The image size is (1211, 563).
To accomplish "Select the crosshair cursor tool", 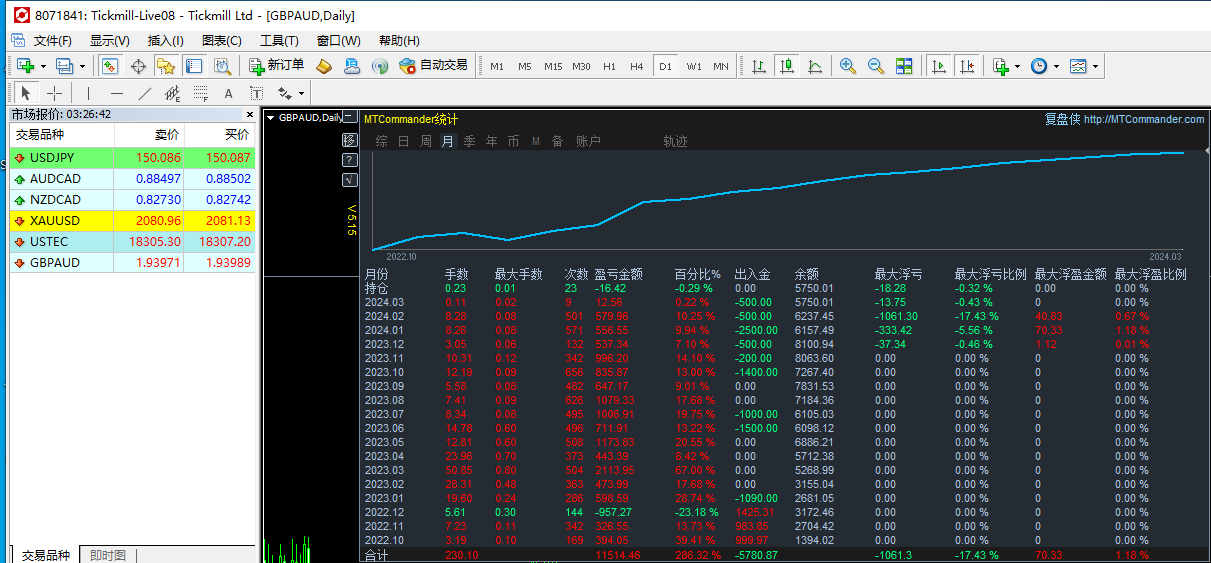I will click(x=55, y=93).
